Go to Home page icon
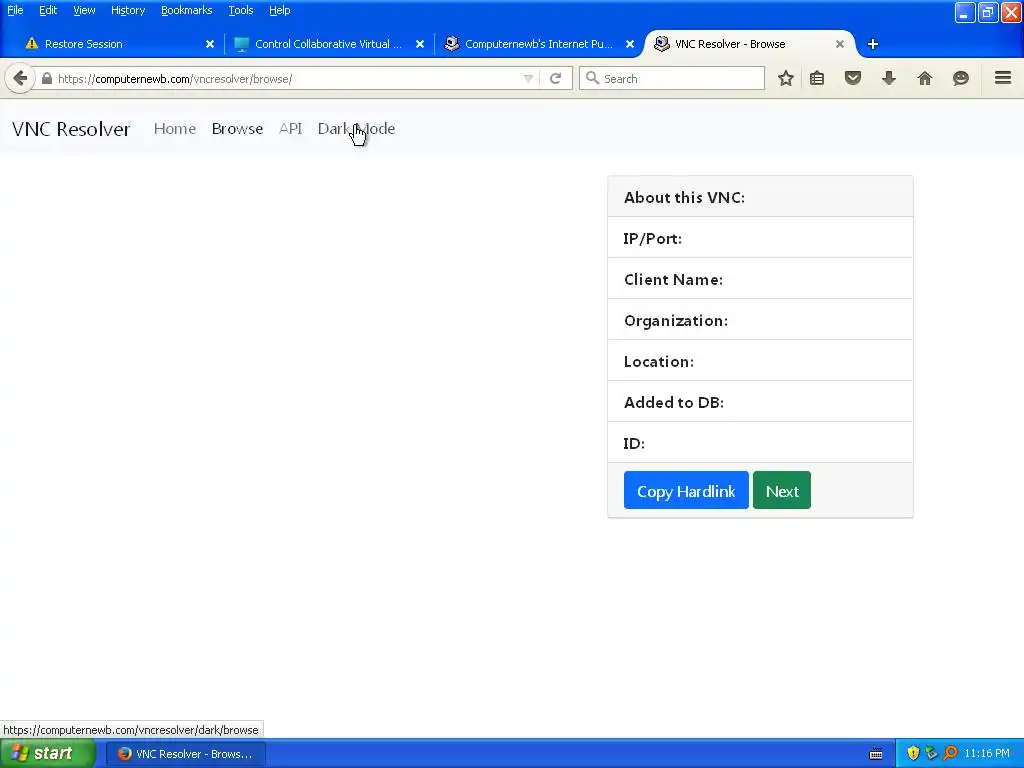 [925, 78]
